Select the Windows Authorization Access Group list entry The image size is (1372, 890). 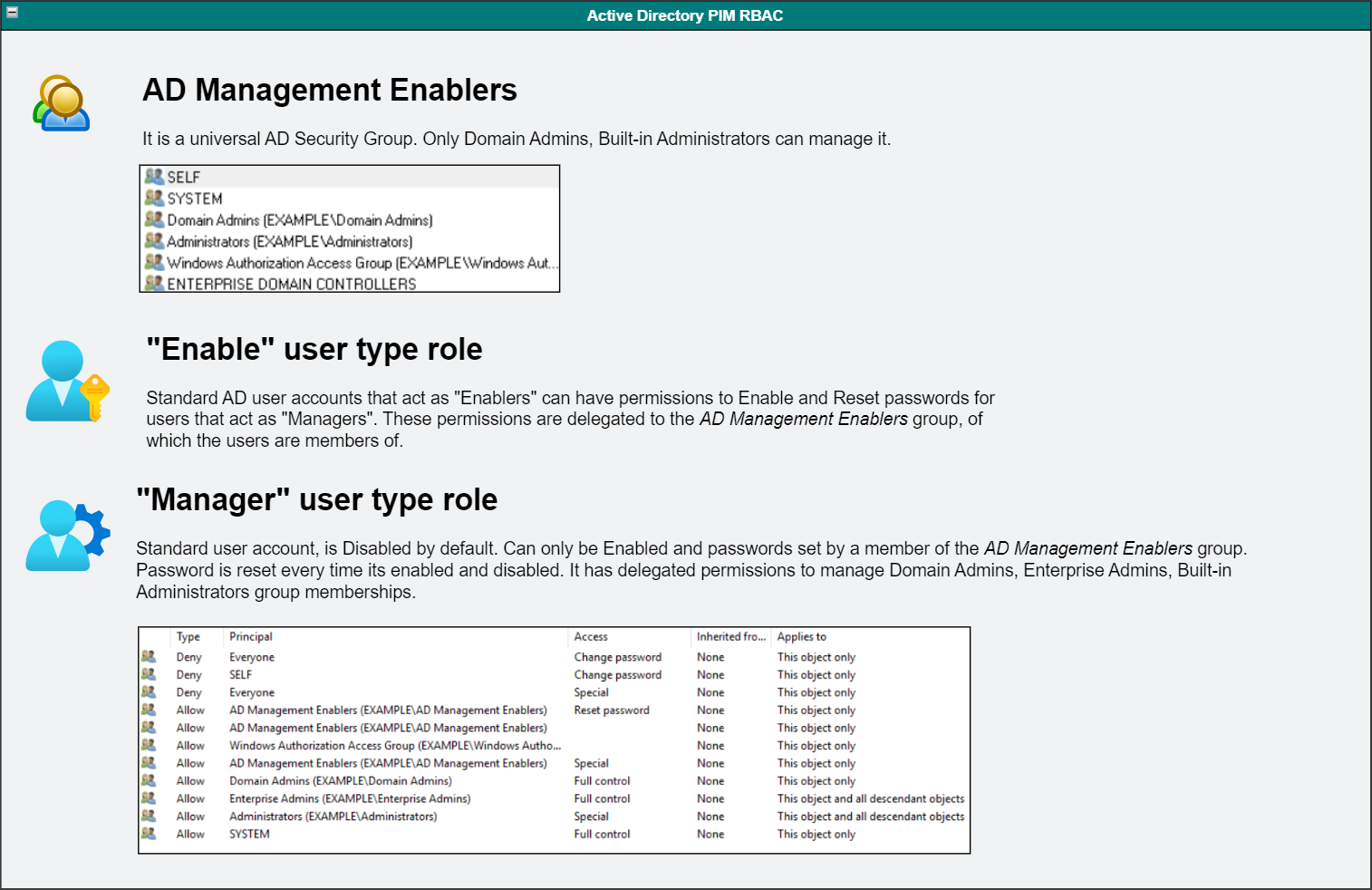click(x=361, y=263)
